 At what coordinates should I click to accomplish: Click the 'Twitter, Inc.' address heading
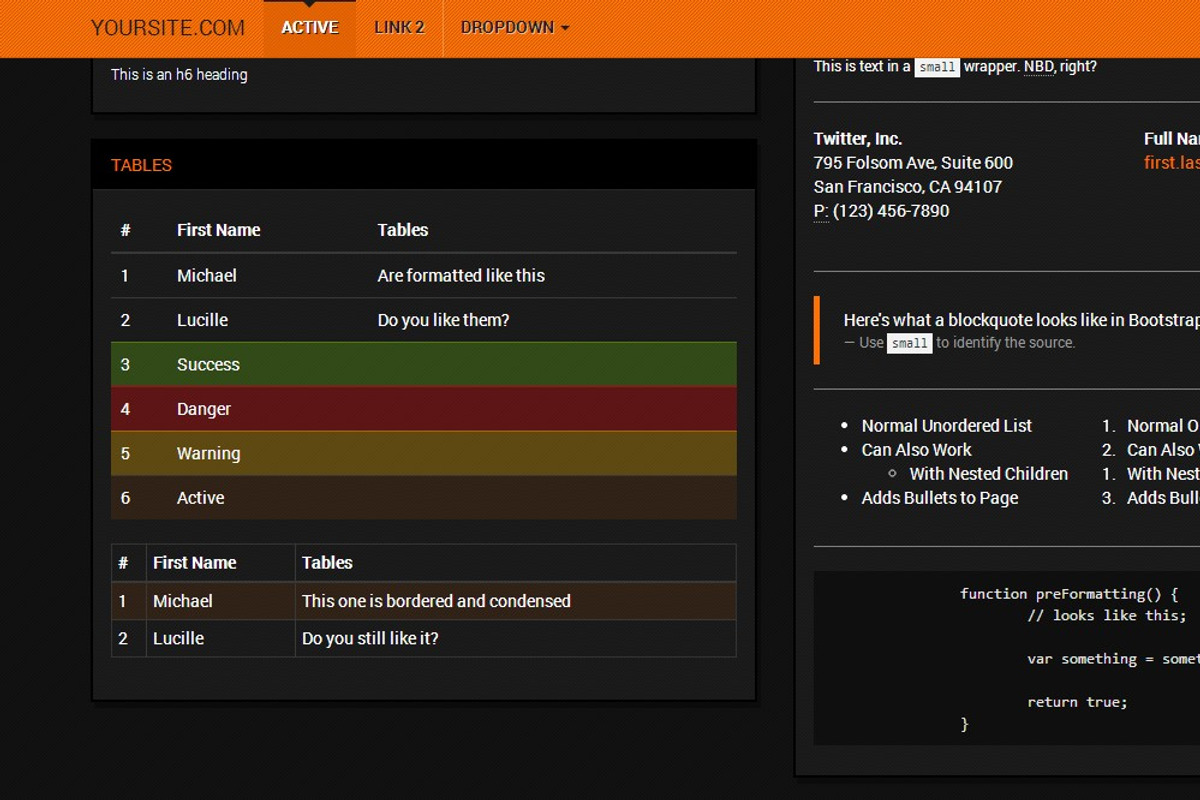click(x=858, y=139)
